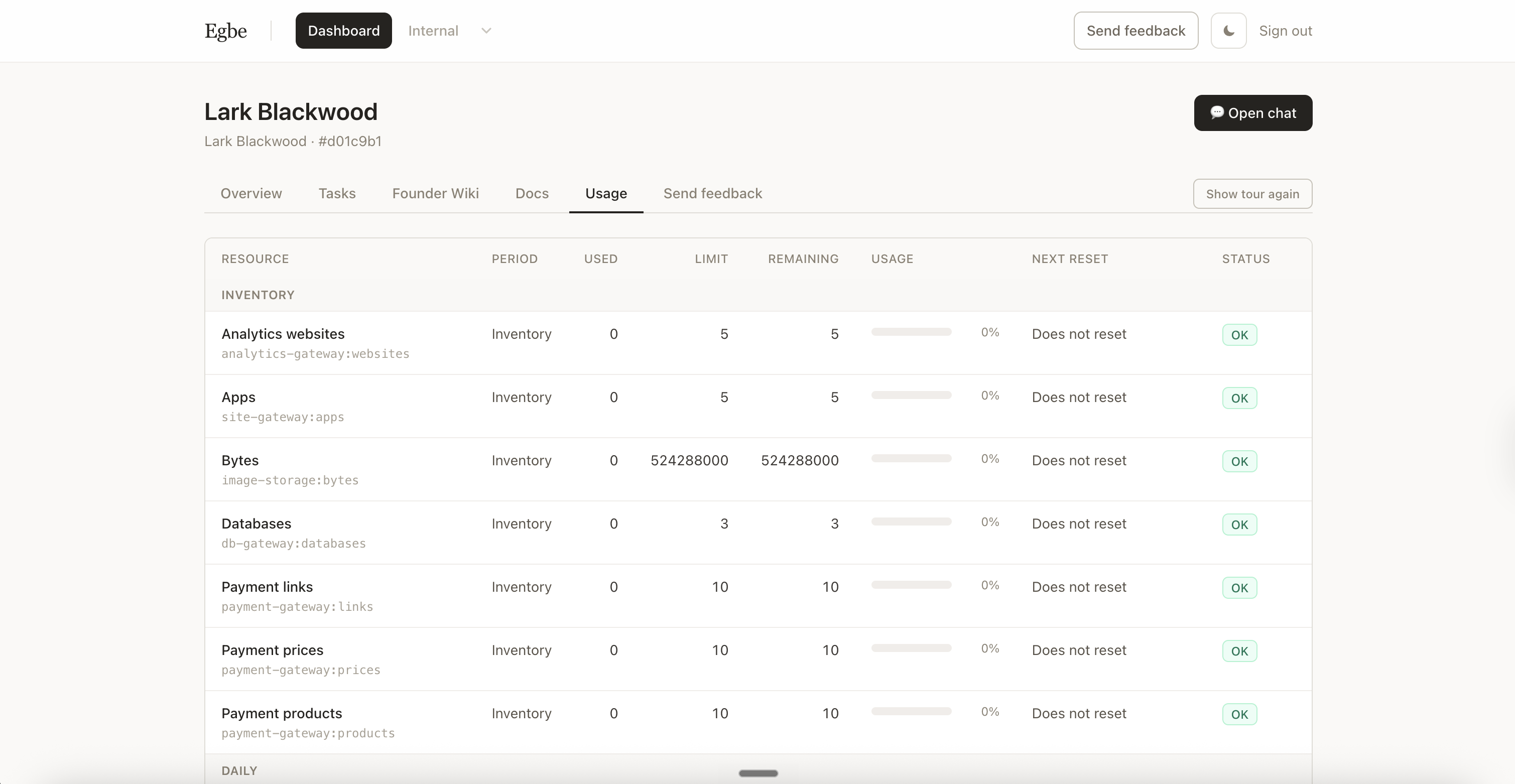Image resolution: width=1515 pixels, height=784 pixels.
Task: Open the Docs tab
Action: (x=532, y=194)
